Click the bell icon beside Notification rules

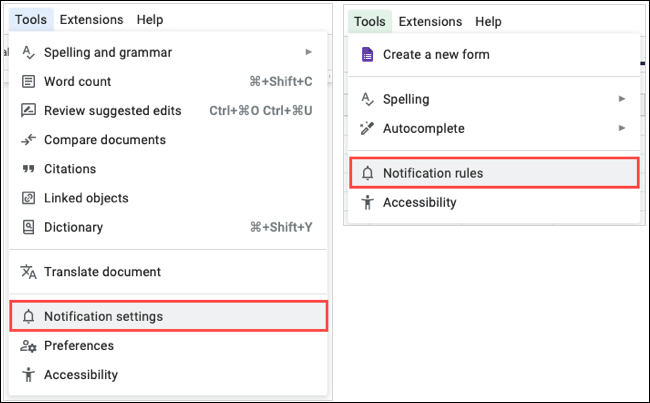pyautogui.click(x=367, y=173)
